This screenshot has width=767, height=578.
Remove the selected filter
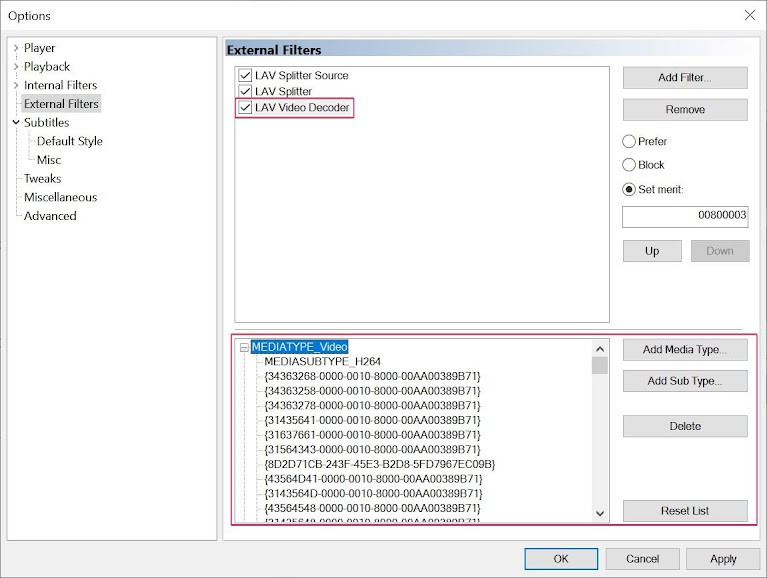pyautogui.click(x=685, y=110)
